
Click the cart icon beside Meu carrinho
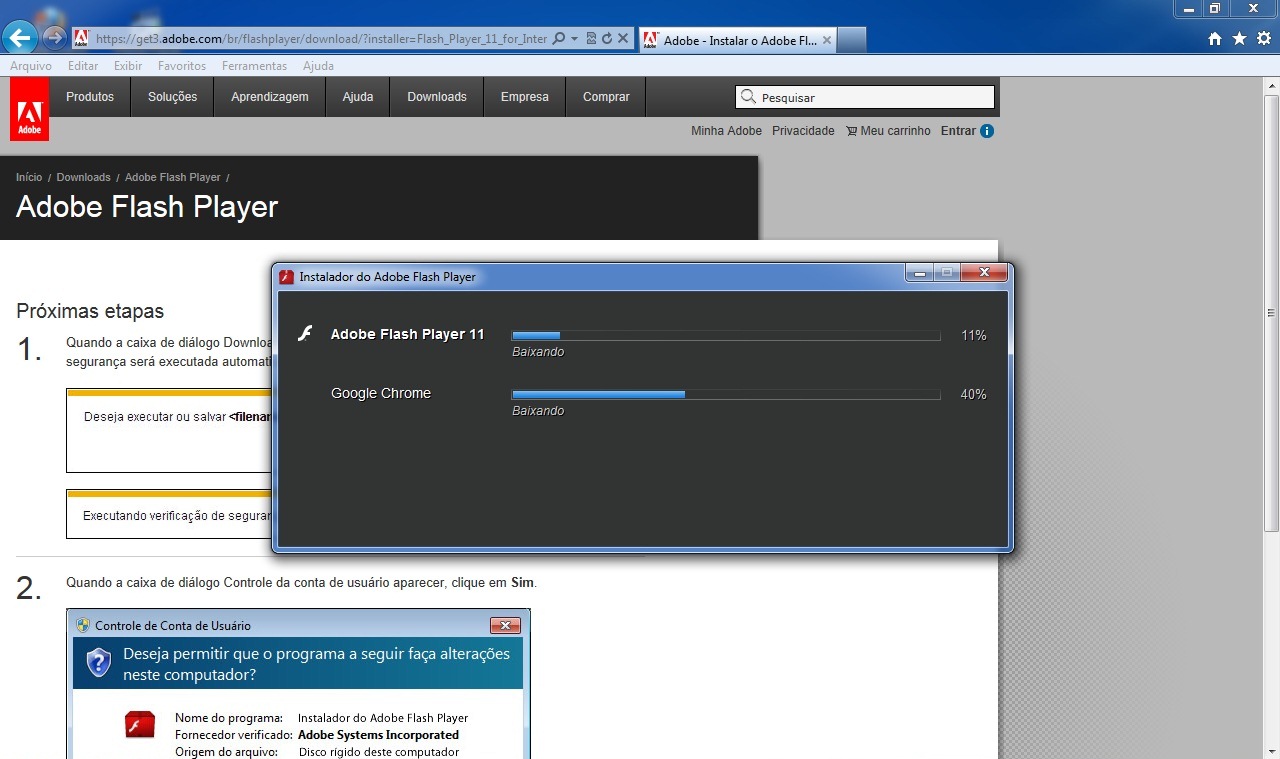[851, 131]
